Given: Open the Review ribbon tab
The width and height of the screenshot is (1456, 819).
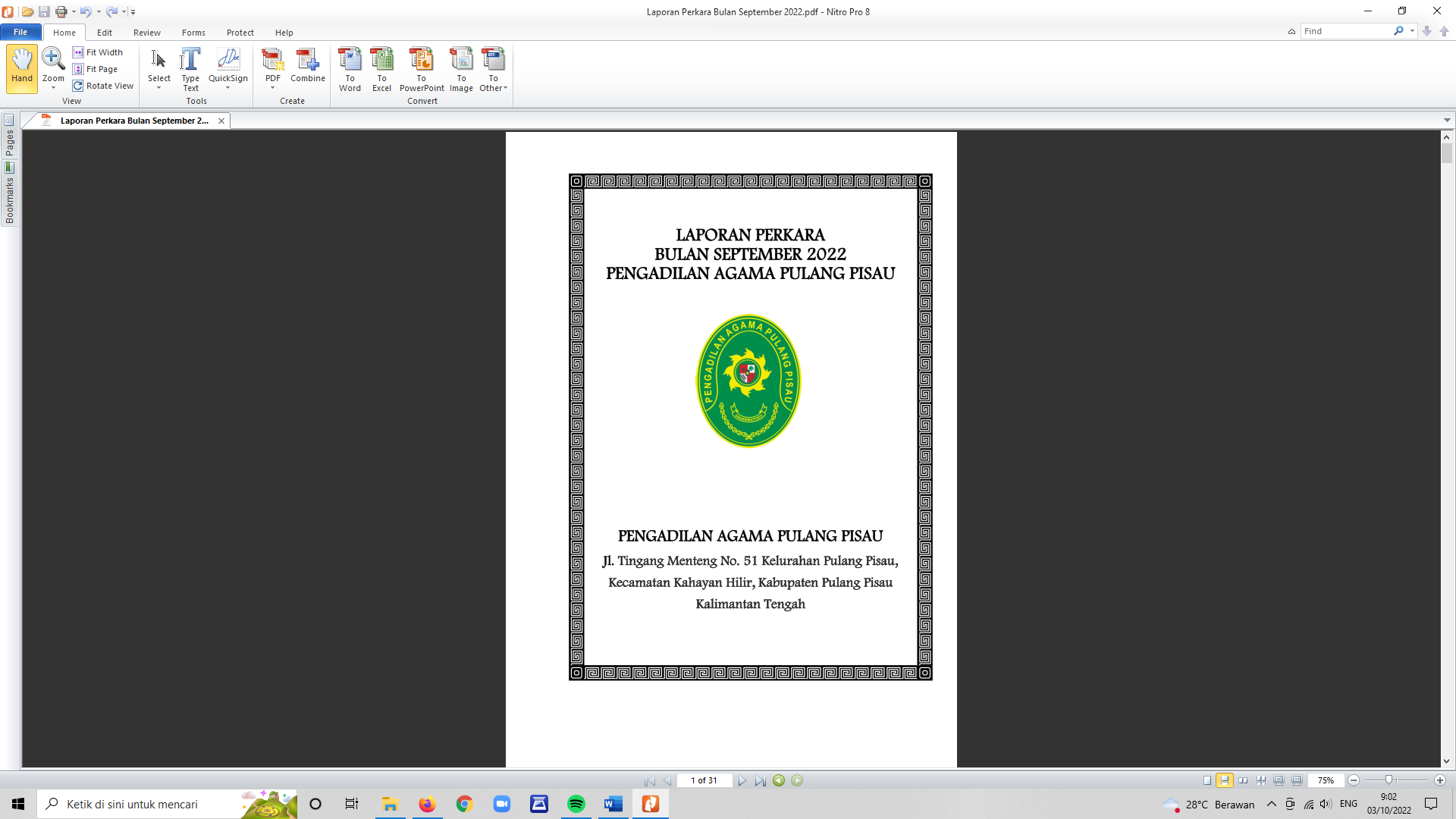Looking at the screenshot, I should click(x=146, y=33).
